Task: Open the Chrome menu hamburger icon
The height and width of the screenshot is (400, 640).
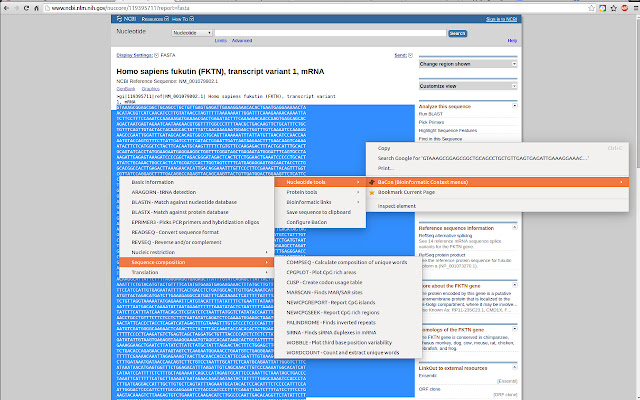Action: pyautogui.click(x=636, y=8)
